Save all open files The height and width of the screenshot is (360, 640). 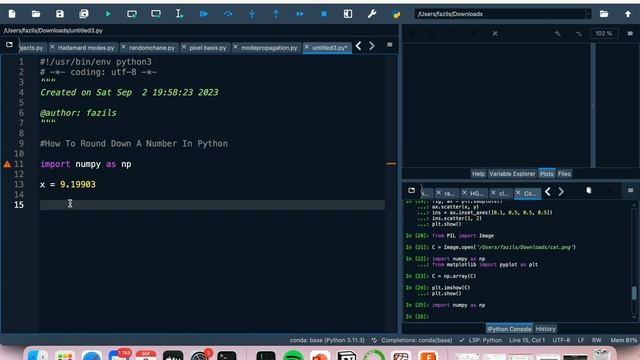[x=84, y=14]
